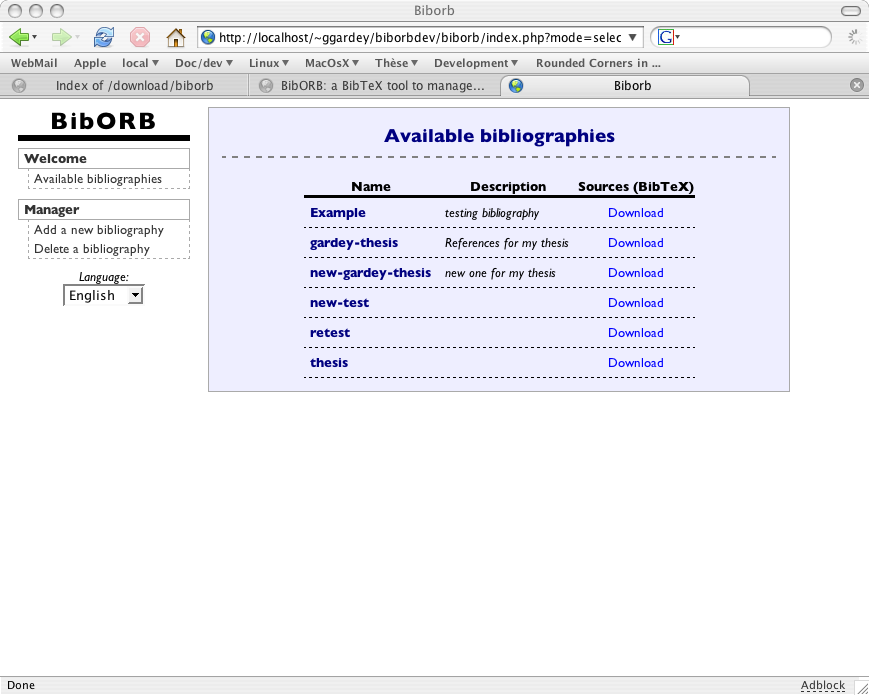Select Delete a bibliography in Manager
Image resolution: width=869 pixels, height=695 pixels.
(x=92, y=249)
